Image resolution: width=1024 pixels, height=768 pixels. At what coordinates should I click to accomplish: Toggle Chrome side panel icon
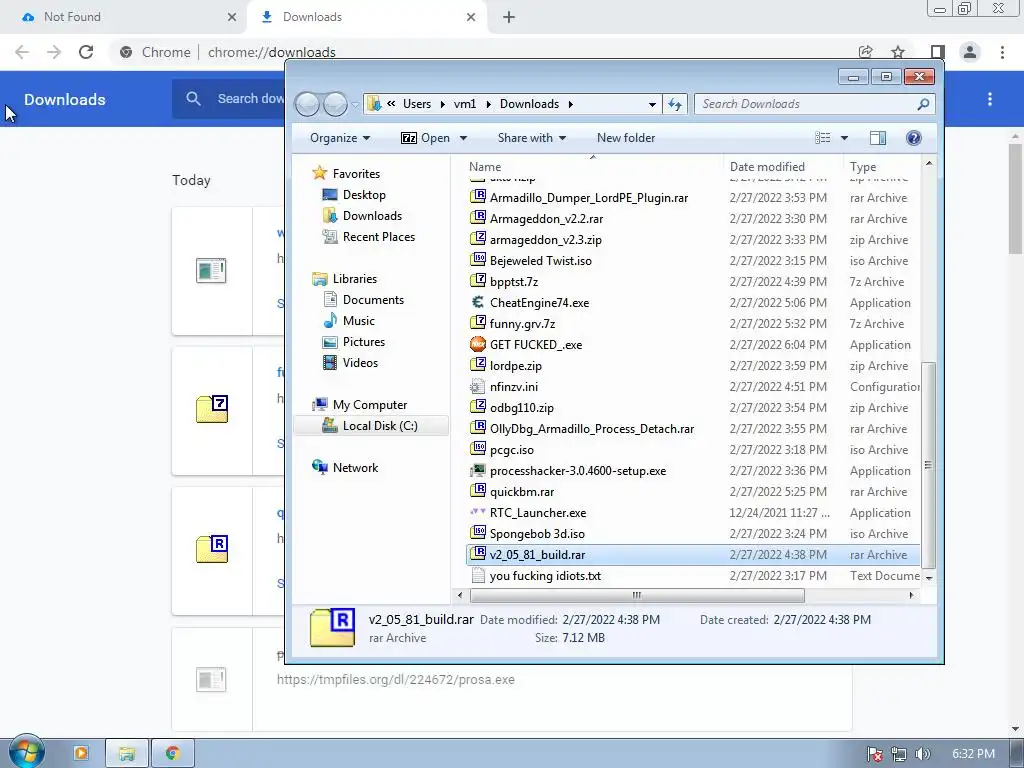pos(937,52)
